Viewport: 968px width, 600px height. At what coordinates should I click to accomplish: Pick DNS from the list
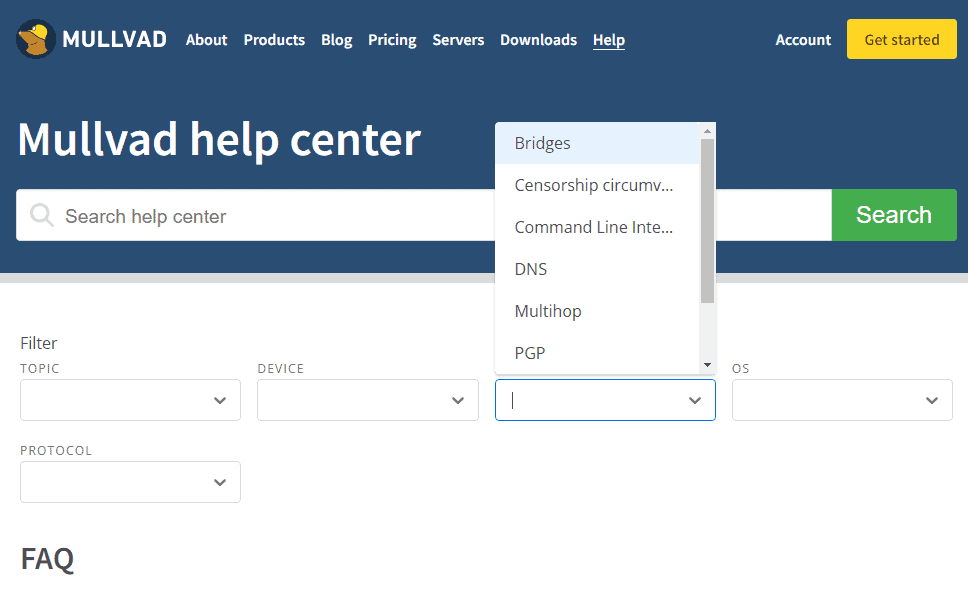tap(597, 269)
